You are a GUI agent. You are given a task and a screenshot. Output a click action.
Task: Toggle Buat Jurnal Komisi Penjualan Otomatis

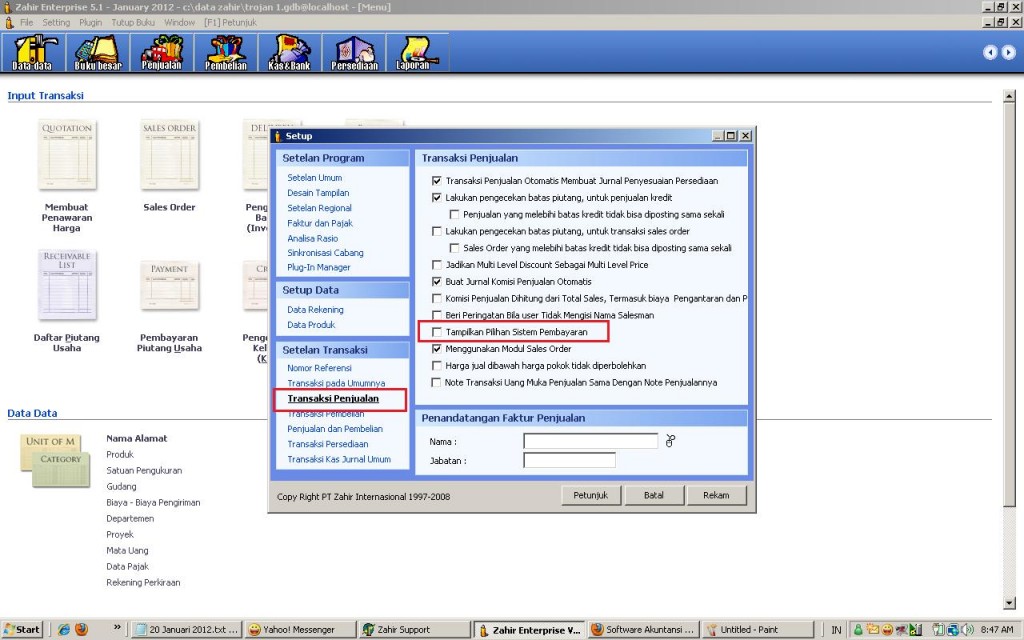coord(437,281)
